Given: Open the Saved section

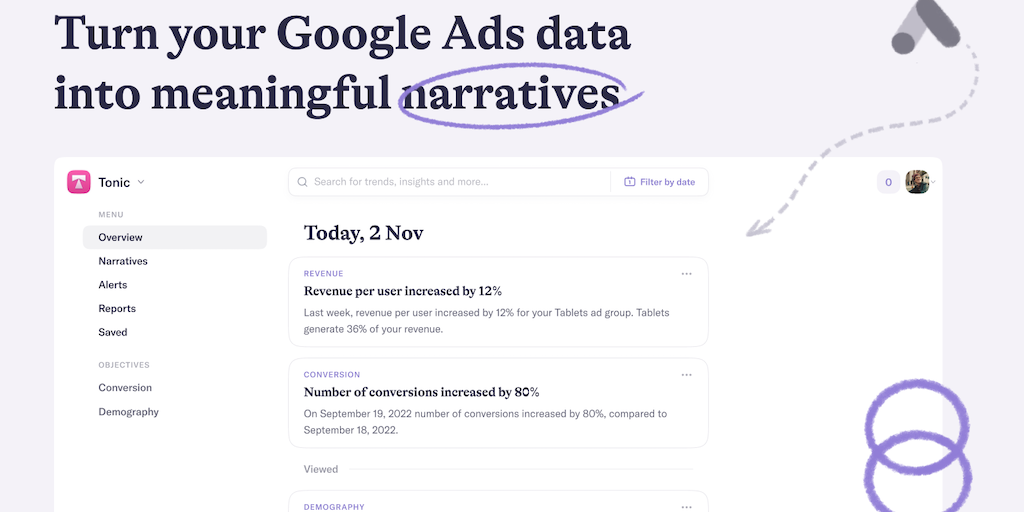Looking at the screenshot, I should pos(113,332).
